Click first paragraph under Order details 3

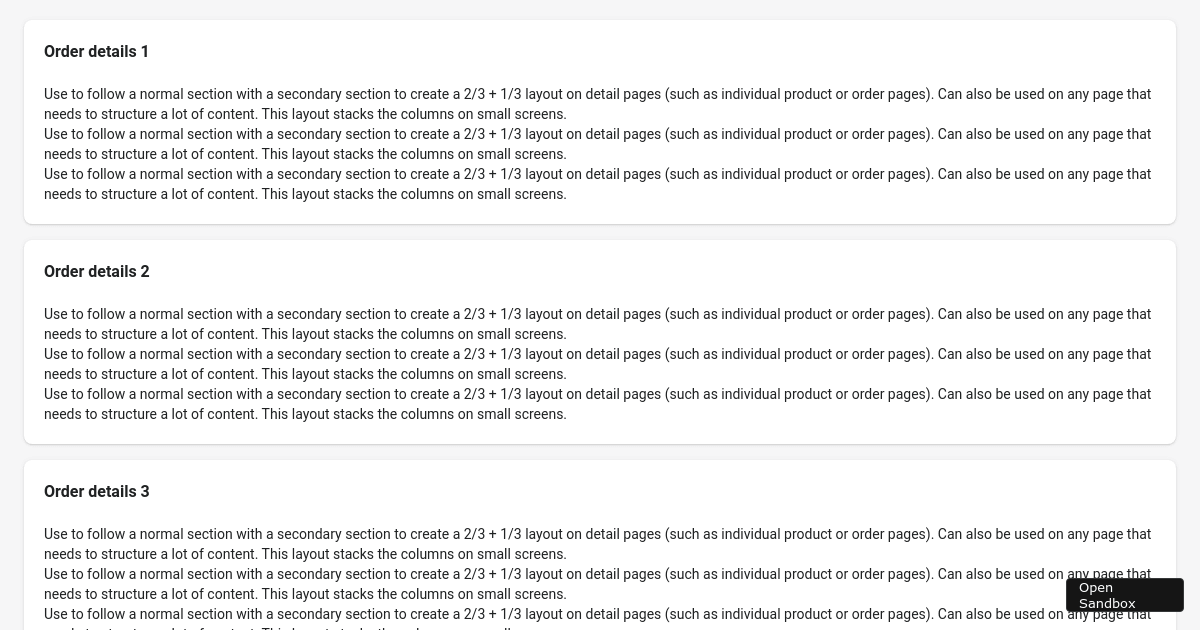click(x=597, y=544)
